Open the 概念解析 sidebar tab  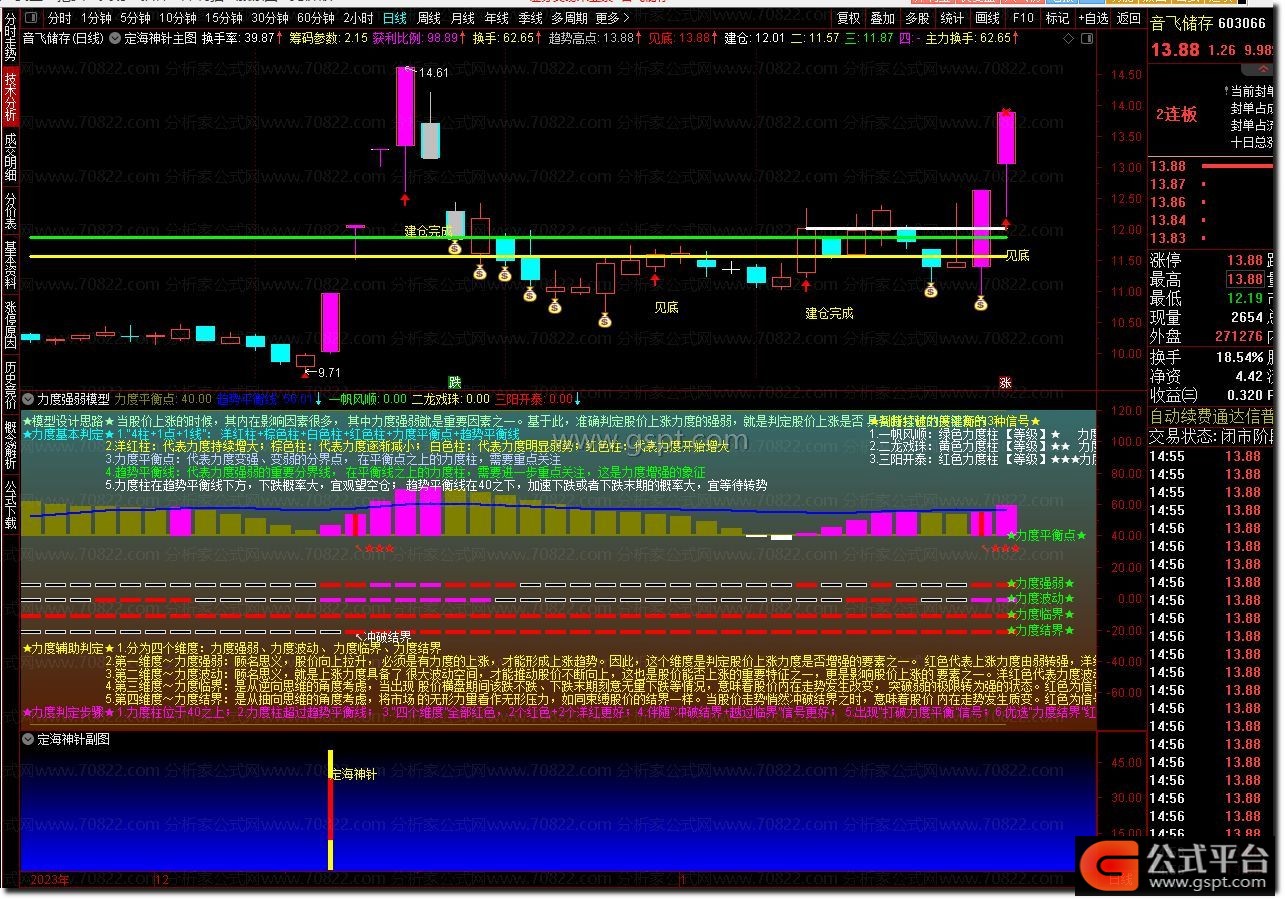[x=10, y=444]
